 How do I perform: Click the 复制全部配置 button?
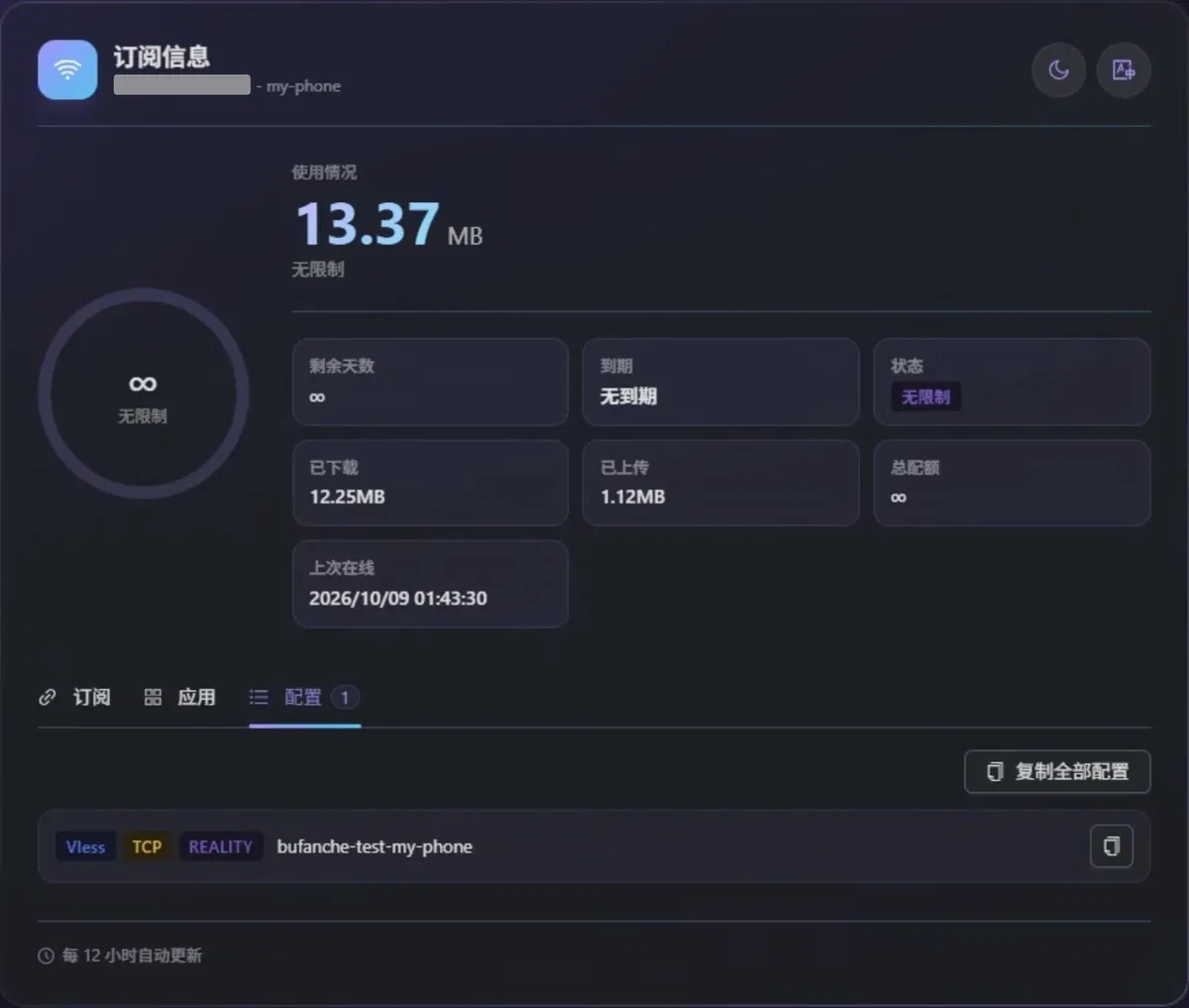[1057, 772]
